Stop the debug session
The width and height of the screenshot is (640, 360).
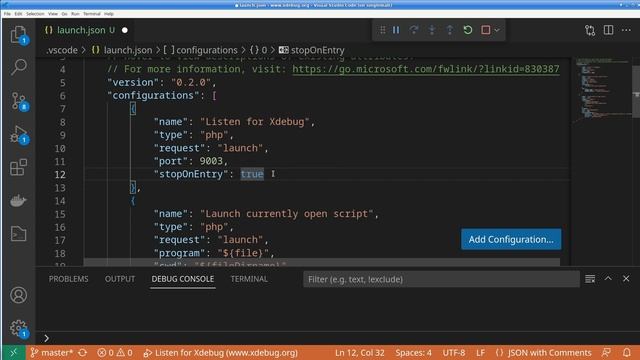[x=486, y=30]
